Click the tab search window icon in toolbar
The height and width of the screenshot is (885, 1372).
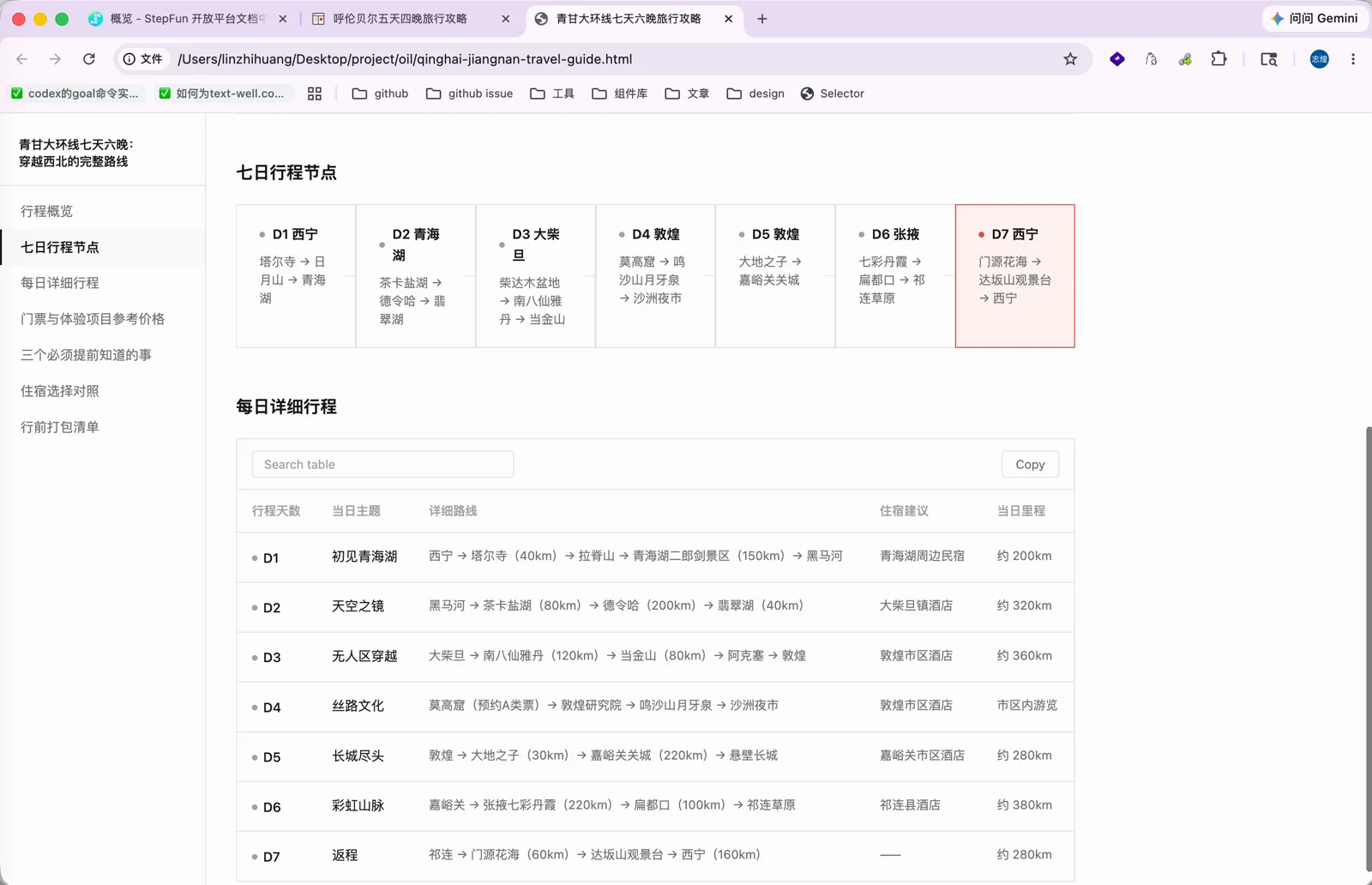[1269, 59]
